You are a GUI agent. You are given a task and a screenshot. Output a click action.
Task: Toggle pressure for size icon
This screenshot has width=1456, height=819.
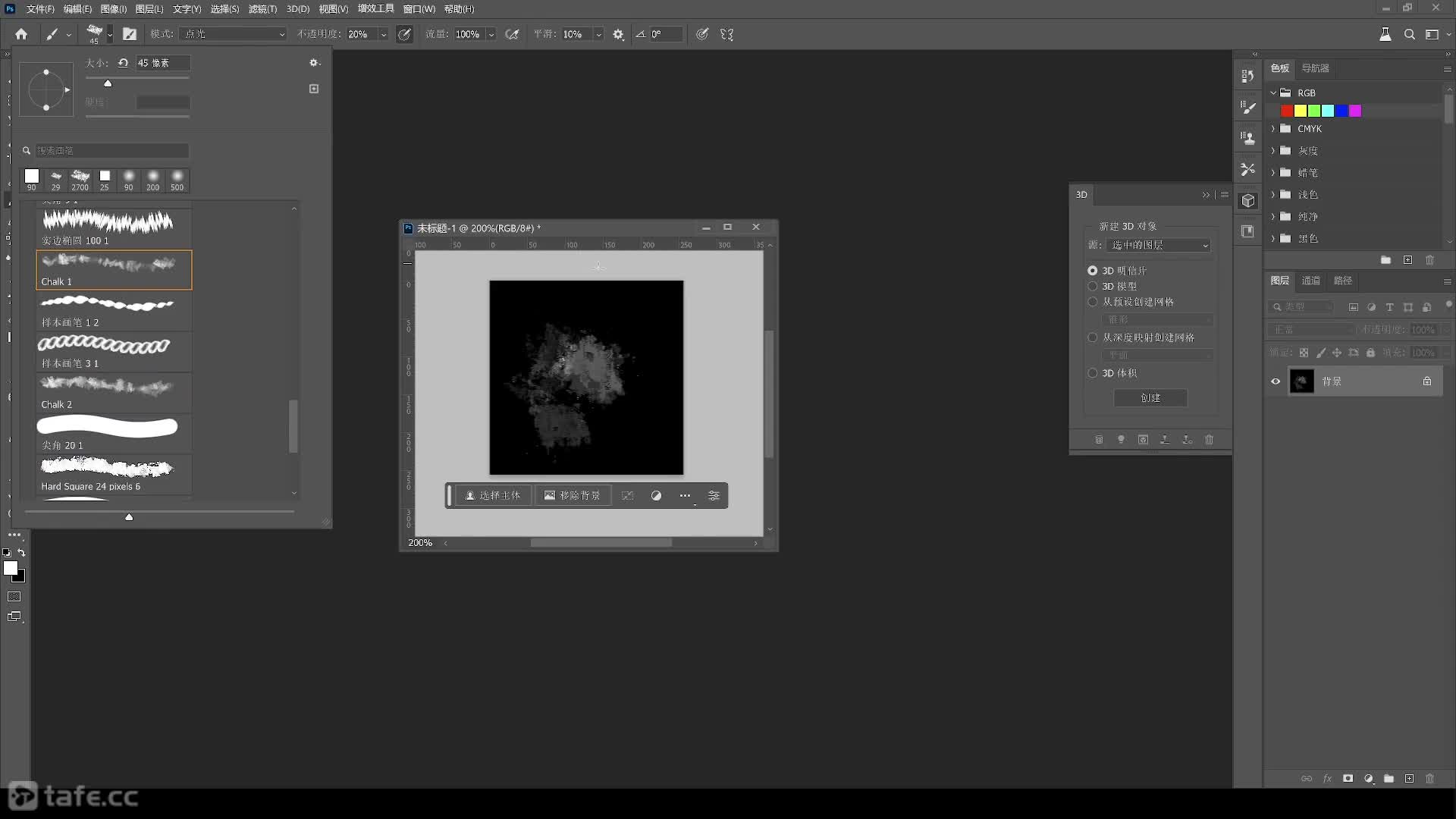click(702, 34)
